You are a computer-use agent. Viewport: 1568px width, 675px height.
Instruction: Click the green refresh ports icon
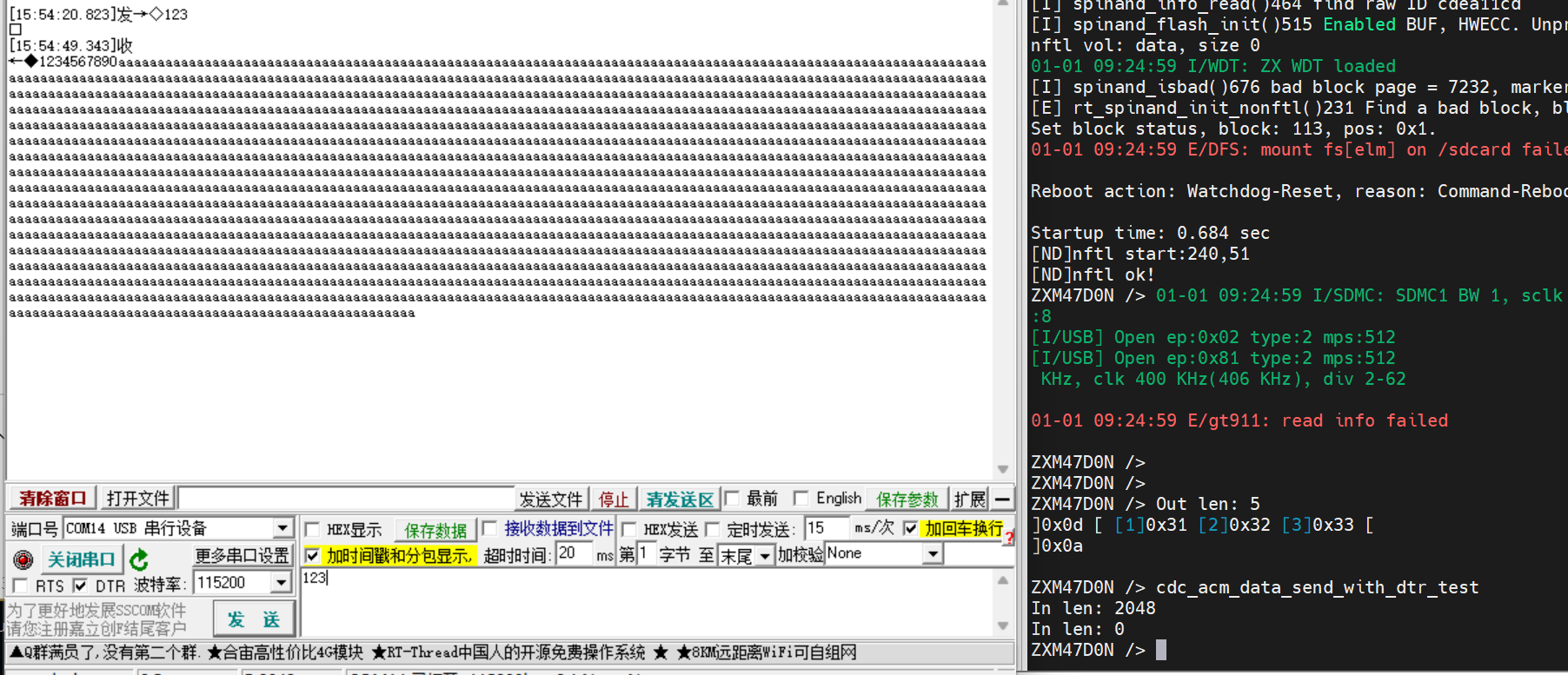click(139, 560)
